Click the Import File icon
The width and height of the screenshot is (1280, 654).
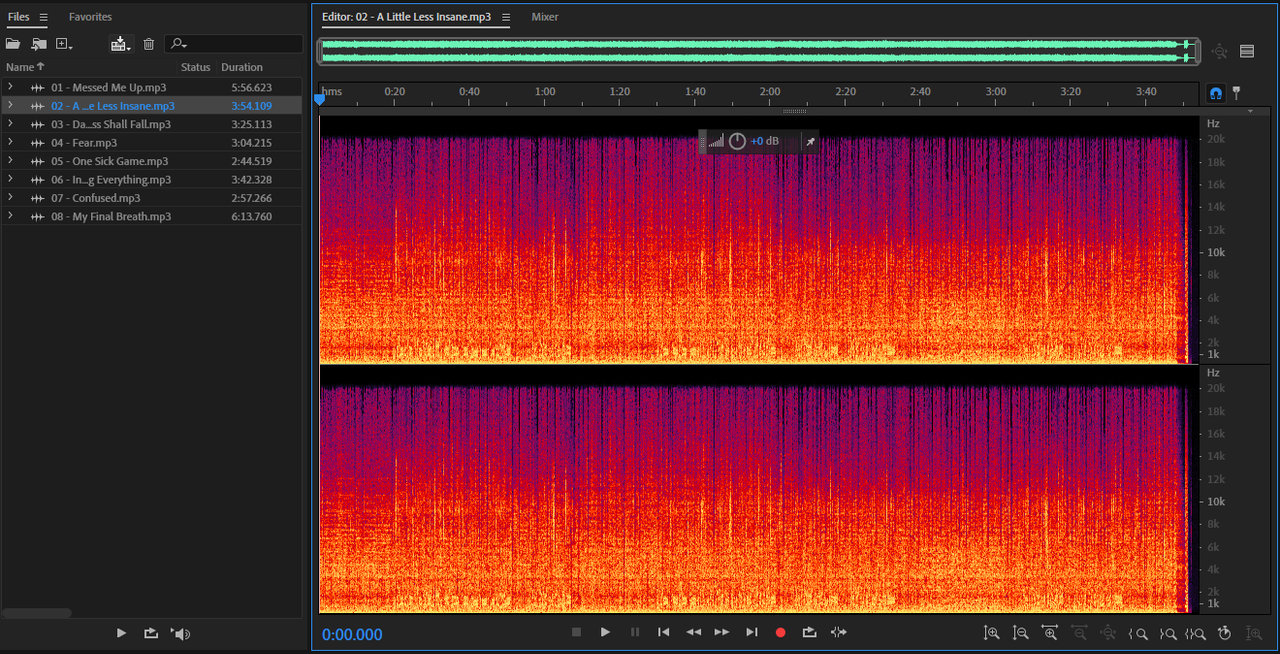[39, 44]
